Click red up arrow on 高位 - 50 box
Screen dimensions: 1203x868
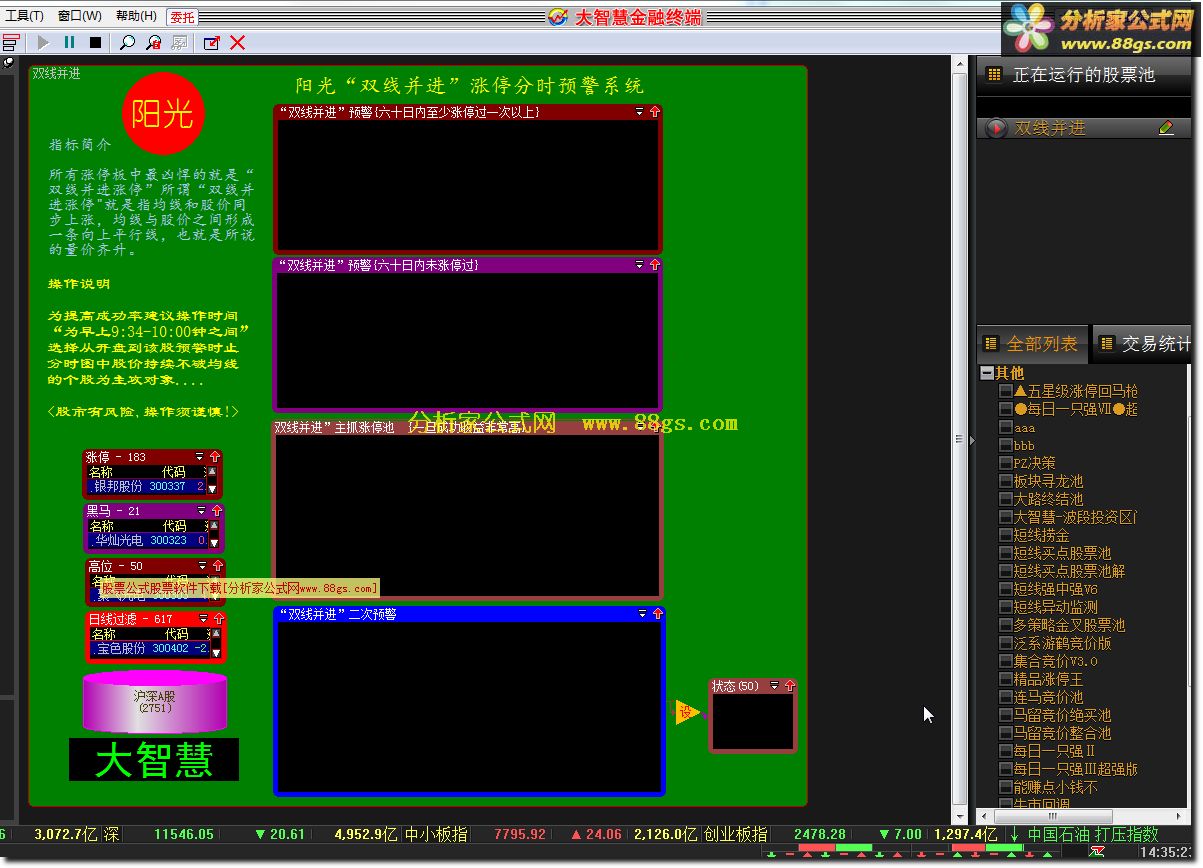pyautogui.click(x=218, y=566)
